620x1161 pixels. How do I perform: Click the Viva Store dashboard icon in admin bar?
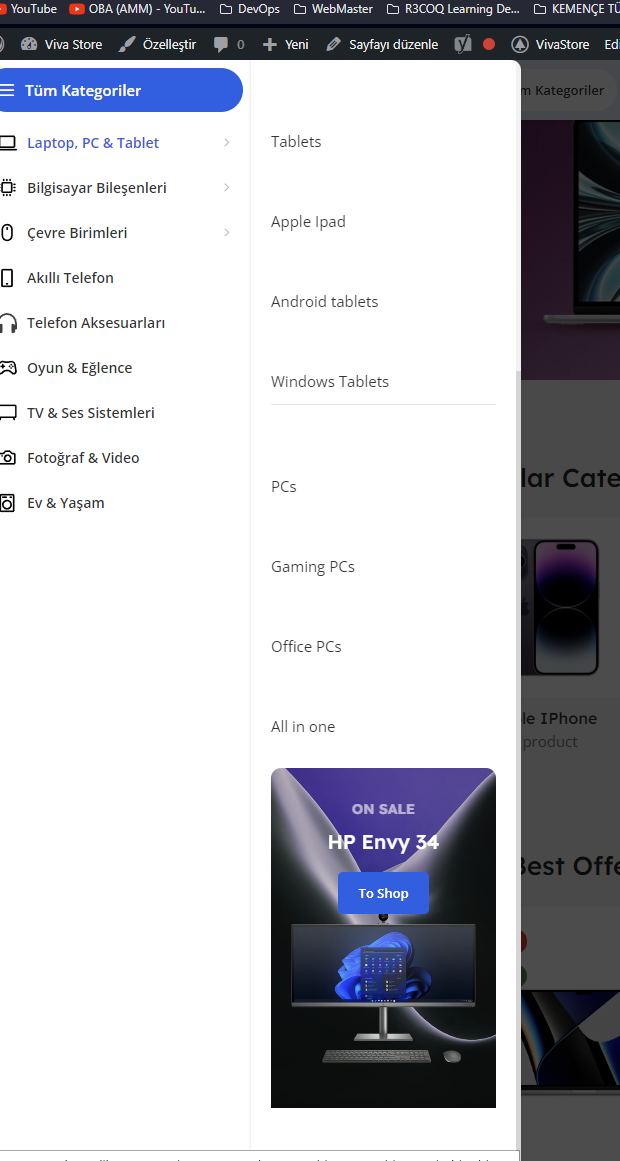(x=29, y=44)
